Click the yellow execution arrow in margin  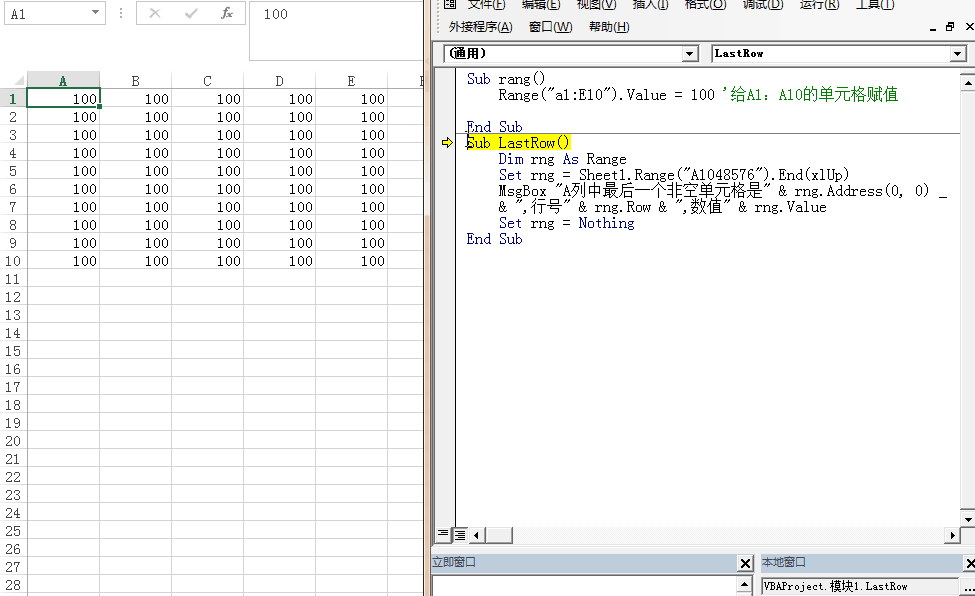coord(447,143)
